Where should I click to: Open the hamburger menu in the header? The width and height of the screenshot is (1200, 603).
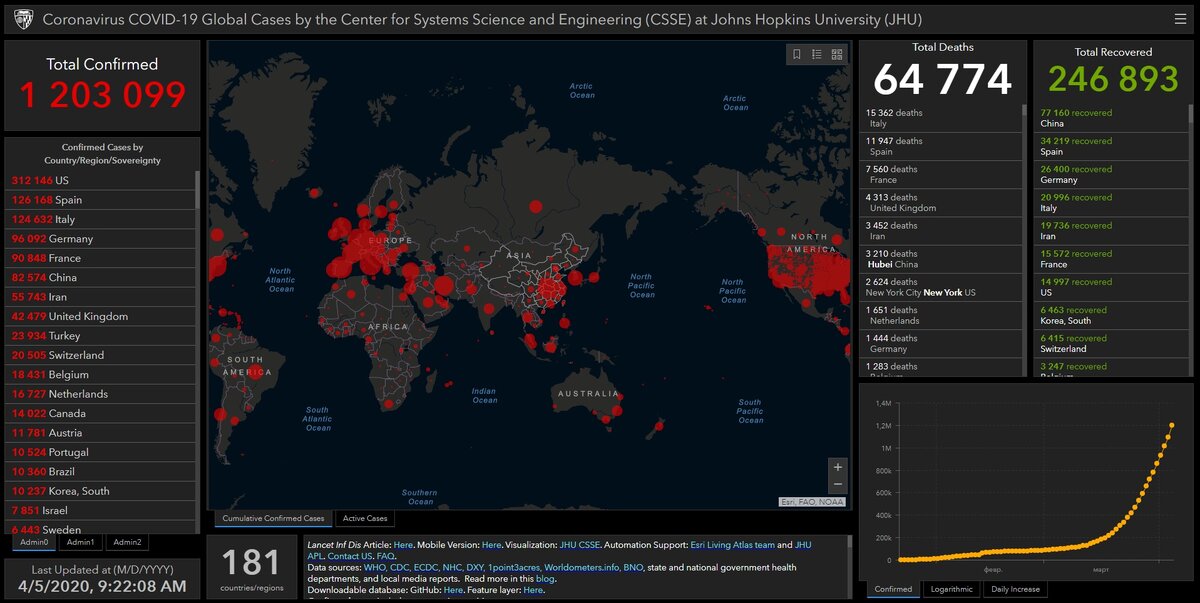[1182, 19]
